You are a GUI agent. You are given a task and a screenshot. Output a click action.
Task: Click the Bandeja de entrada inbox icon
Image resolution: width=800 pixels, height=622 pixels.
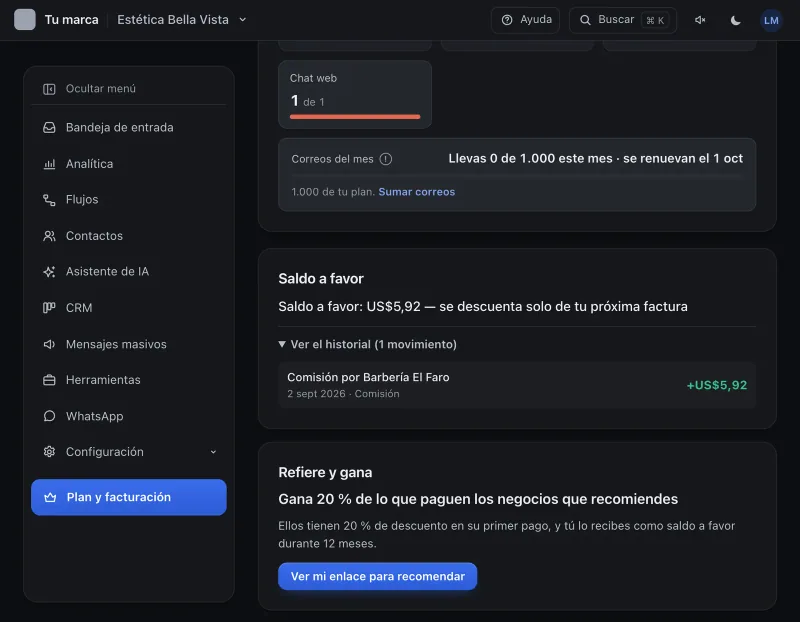[49, 128]
